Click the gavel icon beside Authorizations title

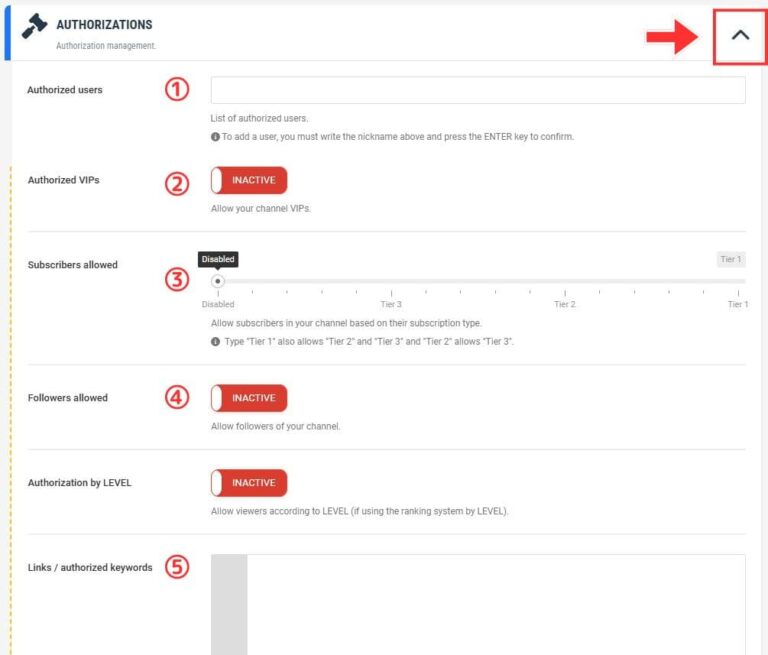coord(33,27)
